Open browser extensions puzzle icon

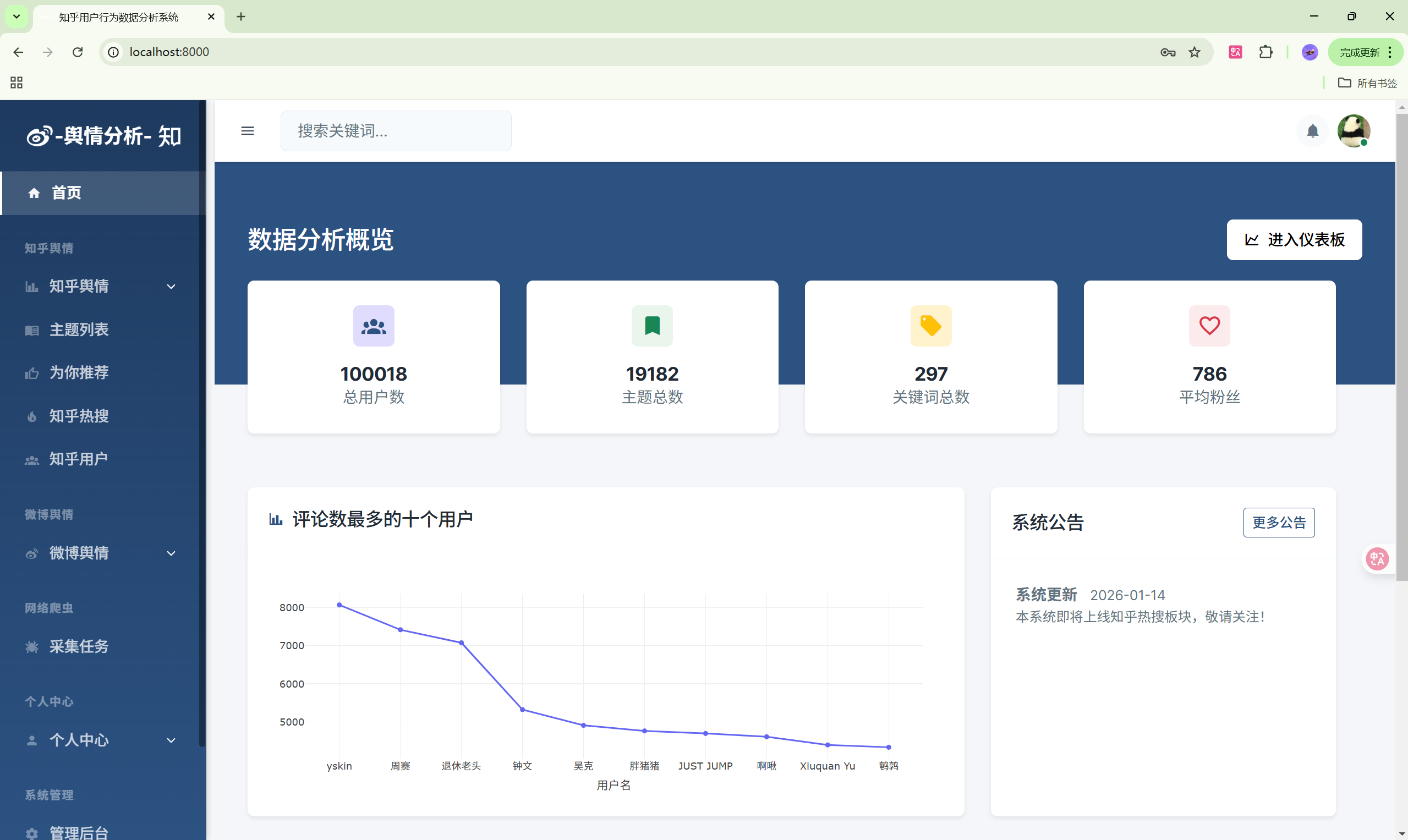pos(1265,52)
